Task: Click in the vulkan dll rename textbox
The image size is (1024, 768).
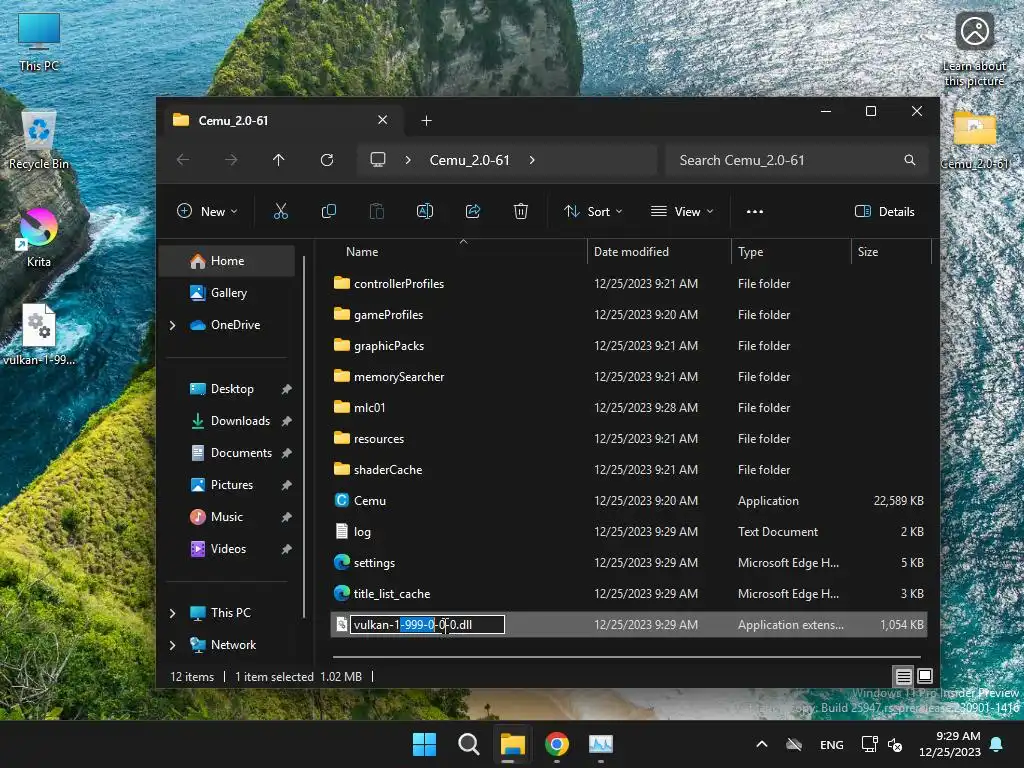Action: coord(427,625)
